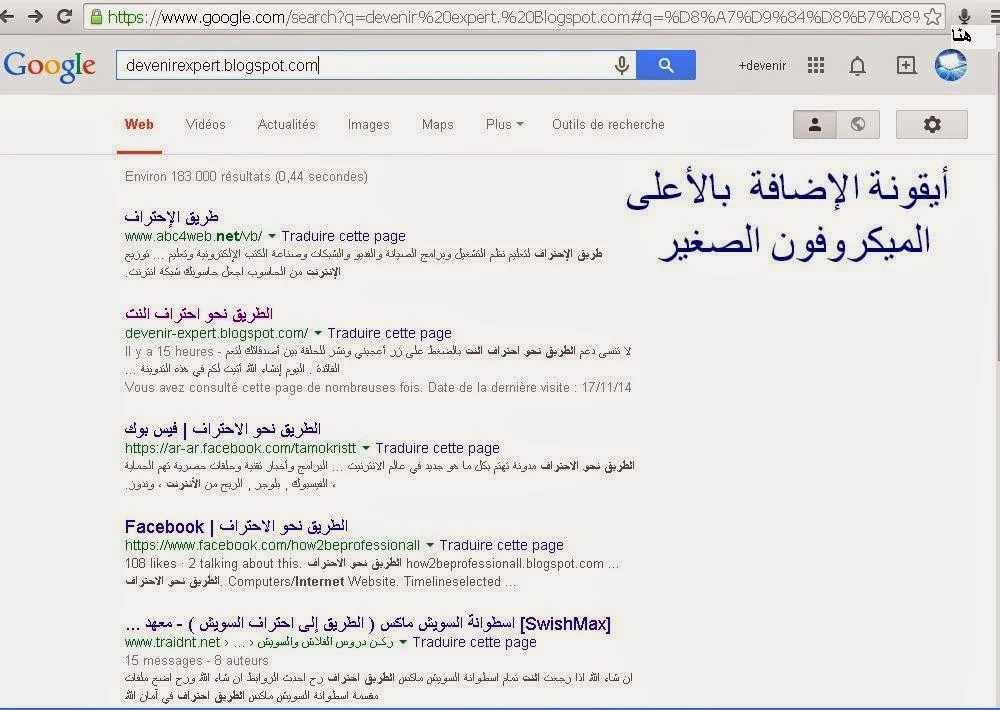Click the blue search magnifier button
This screenshot has height=710, width=1000.
pyautogui.click(x=666, y=65)
